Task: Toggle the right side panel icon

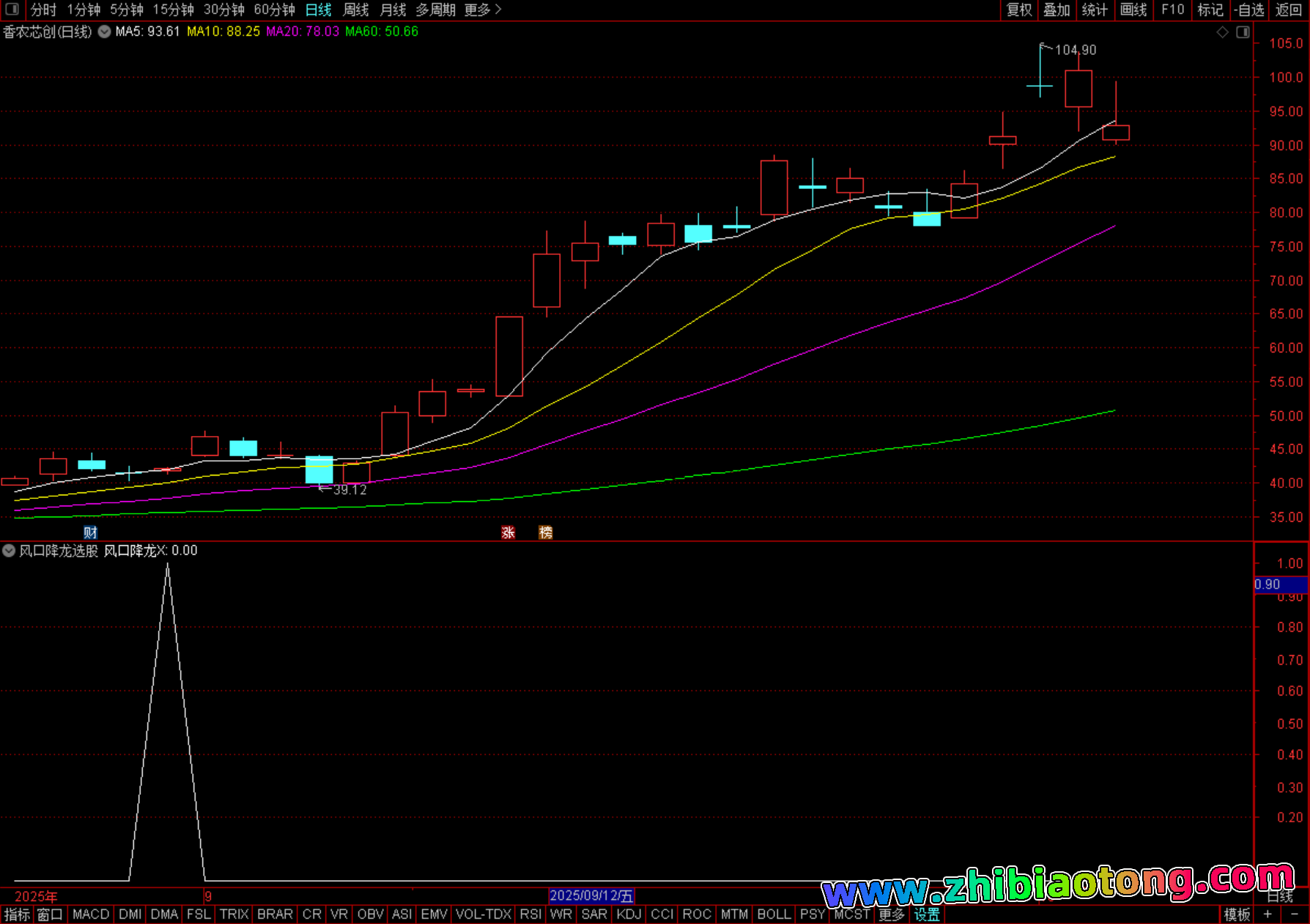Action: tap(1243, 32)
